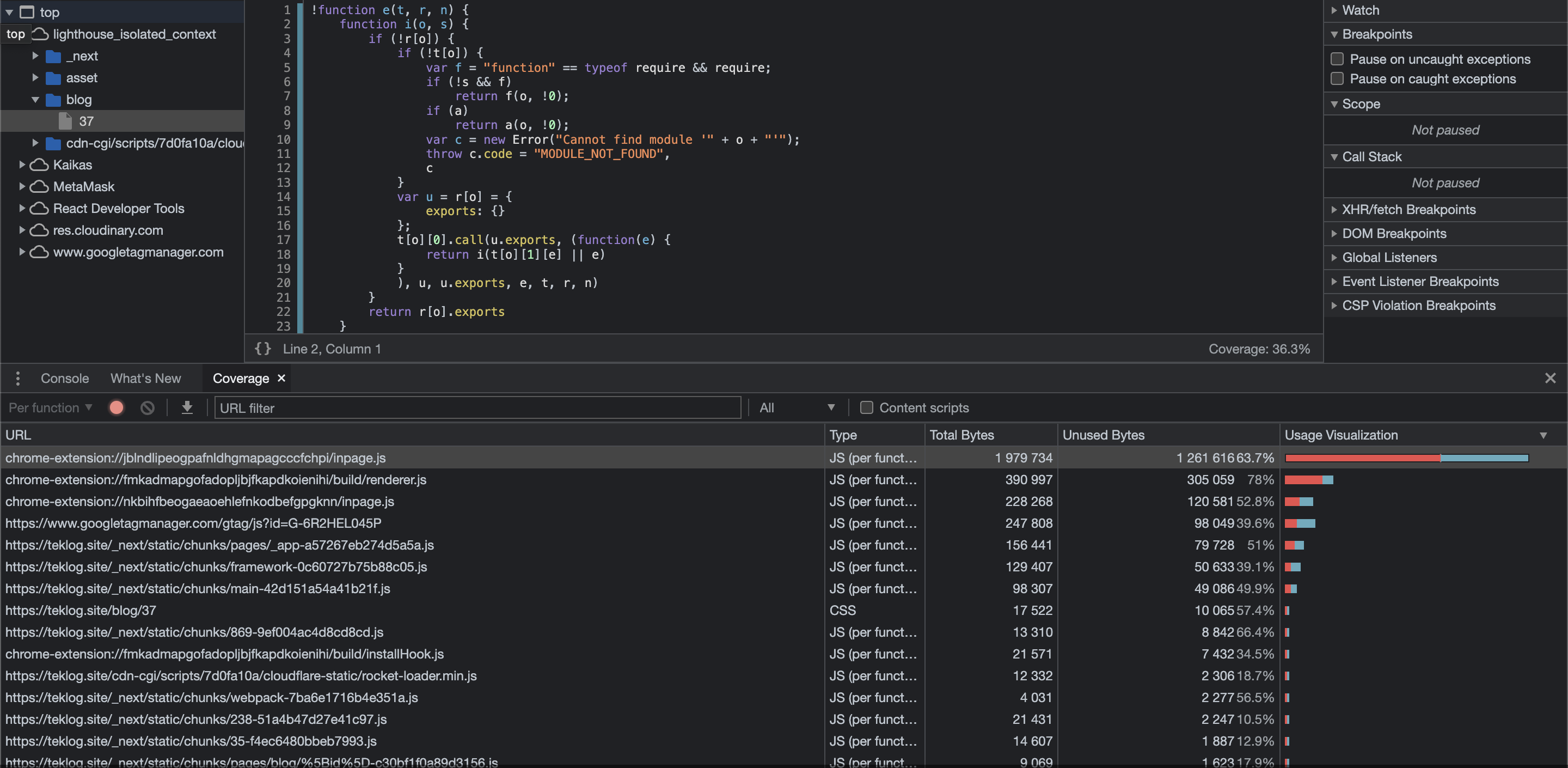Select the _next folder icon
This screenshot has width=1568, height=768.
pyautogui.click(x=53, y=56)
